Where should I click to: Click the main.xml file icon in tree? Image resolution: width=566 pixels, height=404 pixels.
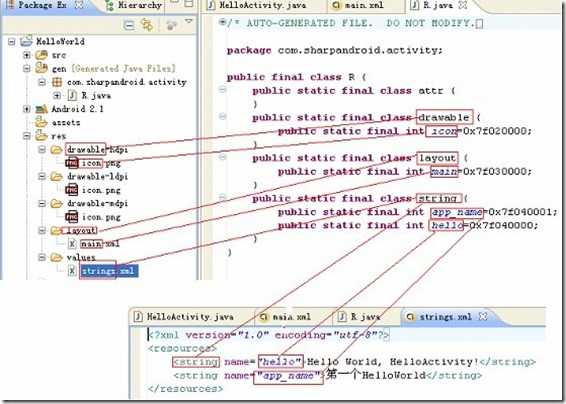[72, 244]
